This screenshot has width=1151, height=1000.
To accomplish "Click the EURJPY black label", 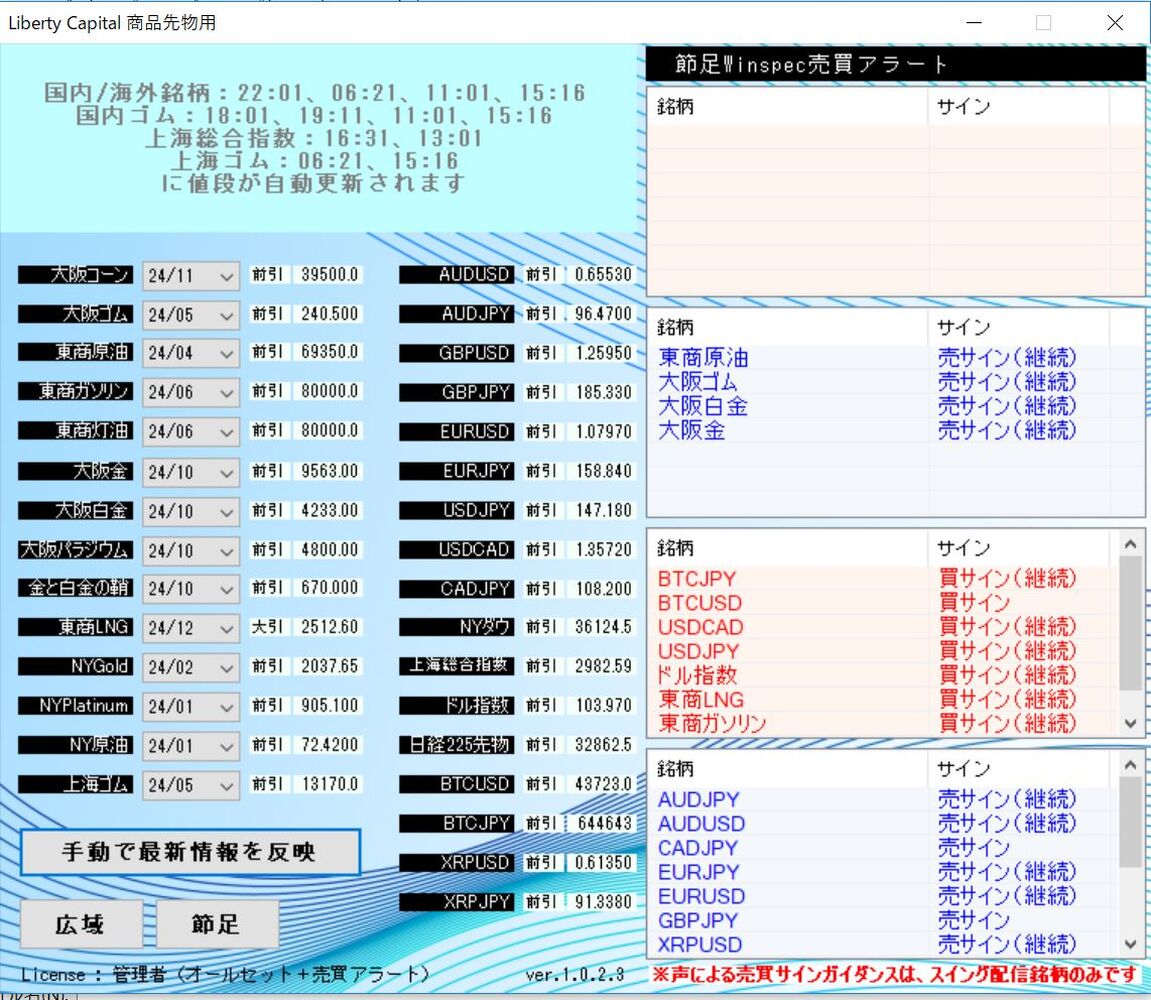I will pyautogui.click(x=457, y=471).
